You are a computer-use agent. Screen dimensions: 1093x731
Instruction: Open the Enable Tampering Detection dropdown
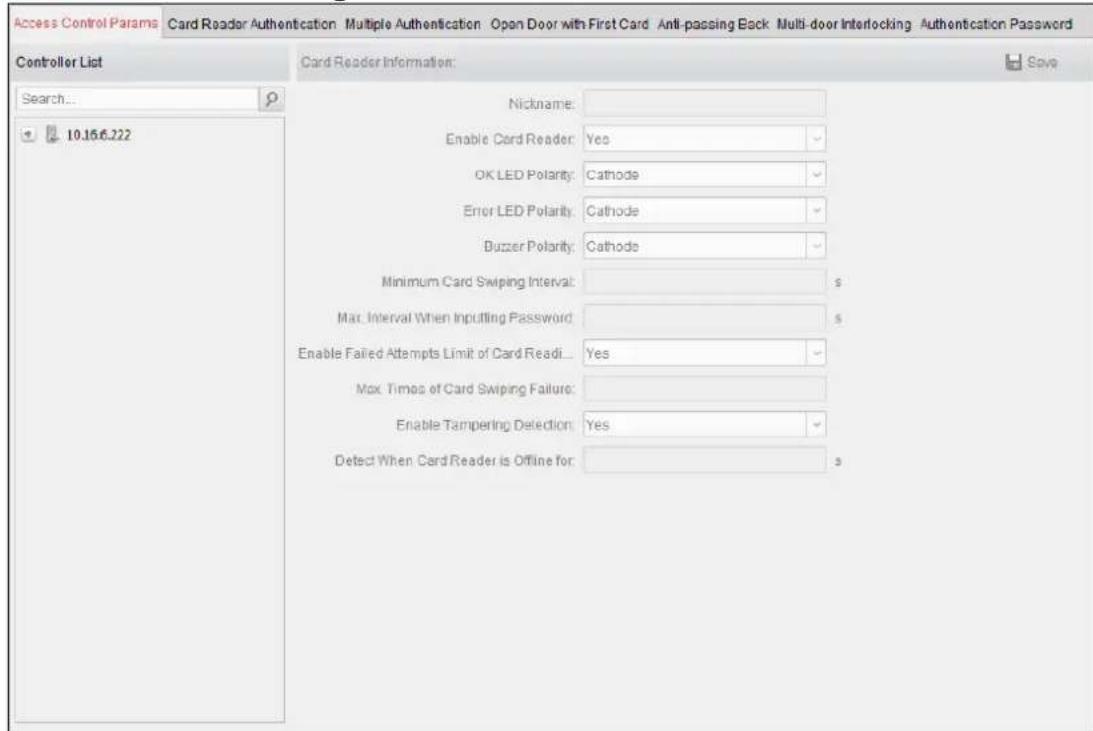coord(705,424)
